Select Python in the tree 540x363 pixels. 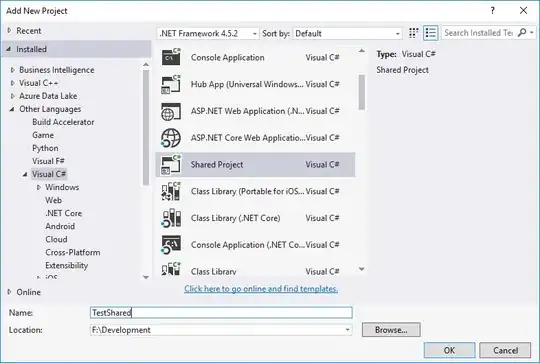tap(45, 148)
